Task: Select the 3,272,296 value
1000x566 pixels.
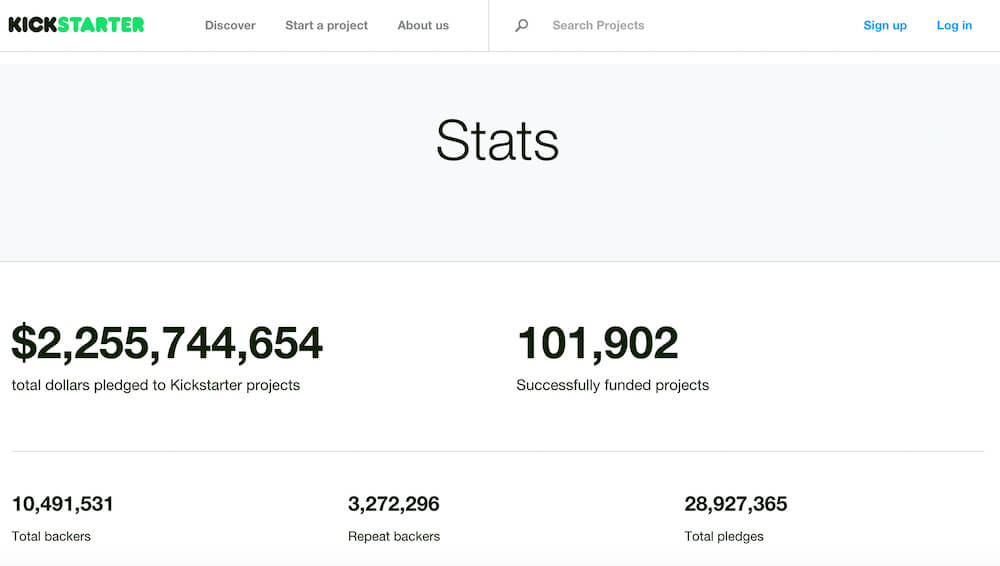Action: pyautogui.click(x=393, y=504)
